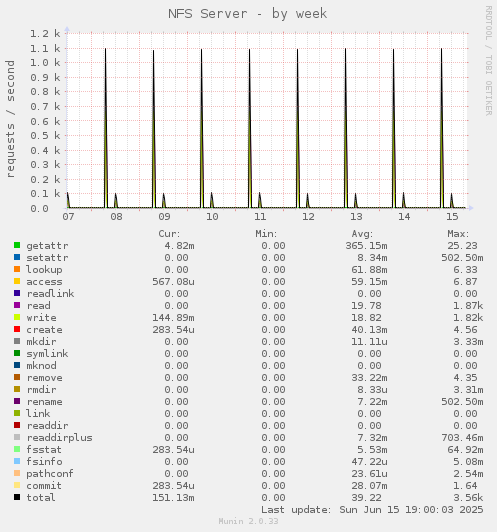Screen dimensions: 497x532
Task: Select the 'symlink' legend label
Action: pos(47,354)
